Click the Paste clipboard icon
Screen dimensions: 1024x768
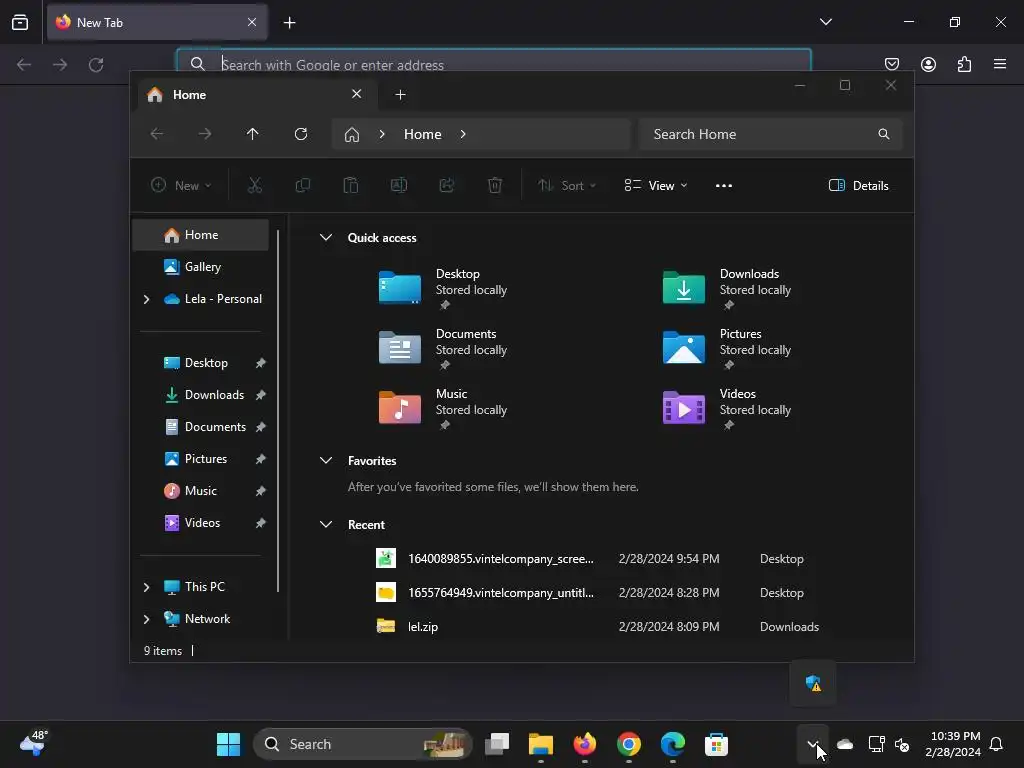pyautogui.click(x=351, y=185)
